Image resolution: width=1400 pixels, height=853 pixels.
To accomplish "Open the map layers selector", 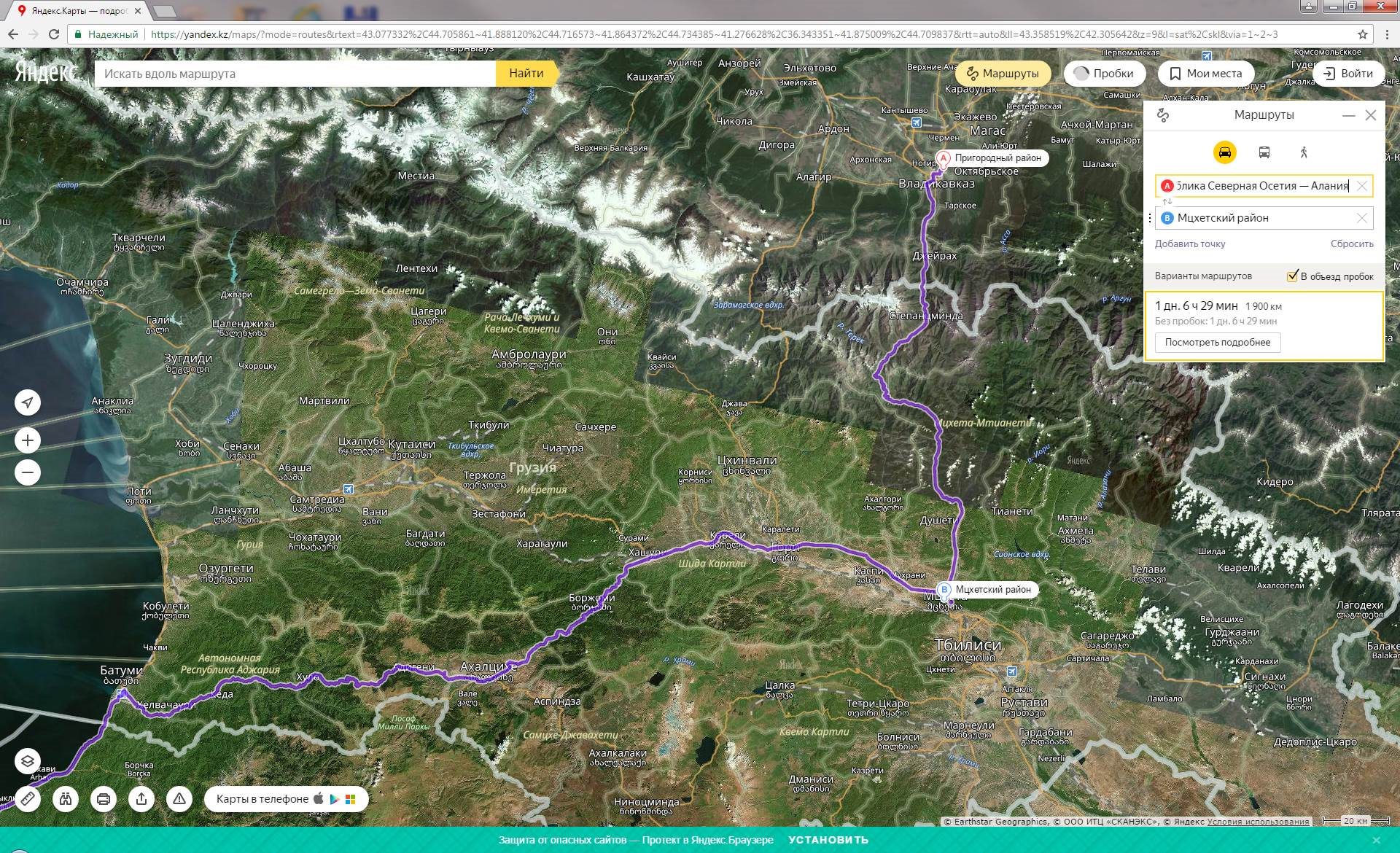I will click(28, 761).
